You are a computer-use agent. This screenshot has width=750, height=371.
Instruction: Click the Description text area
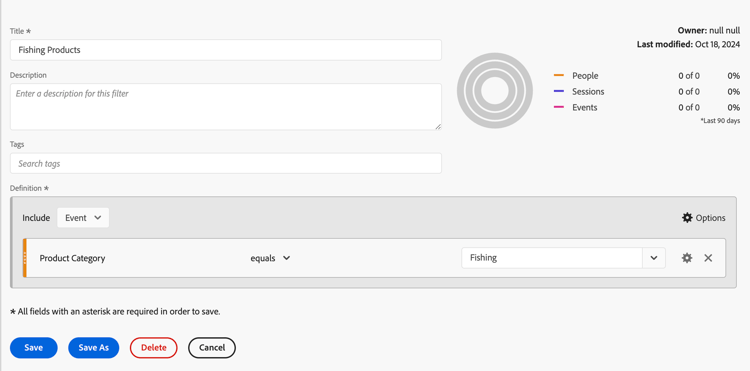click(x=226, y=107)
